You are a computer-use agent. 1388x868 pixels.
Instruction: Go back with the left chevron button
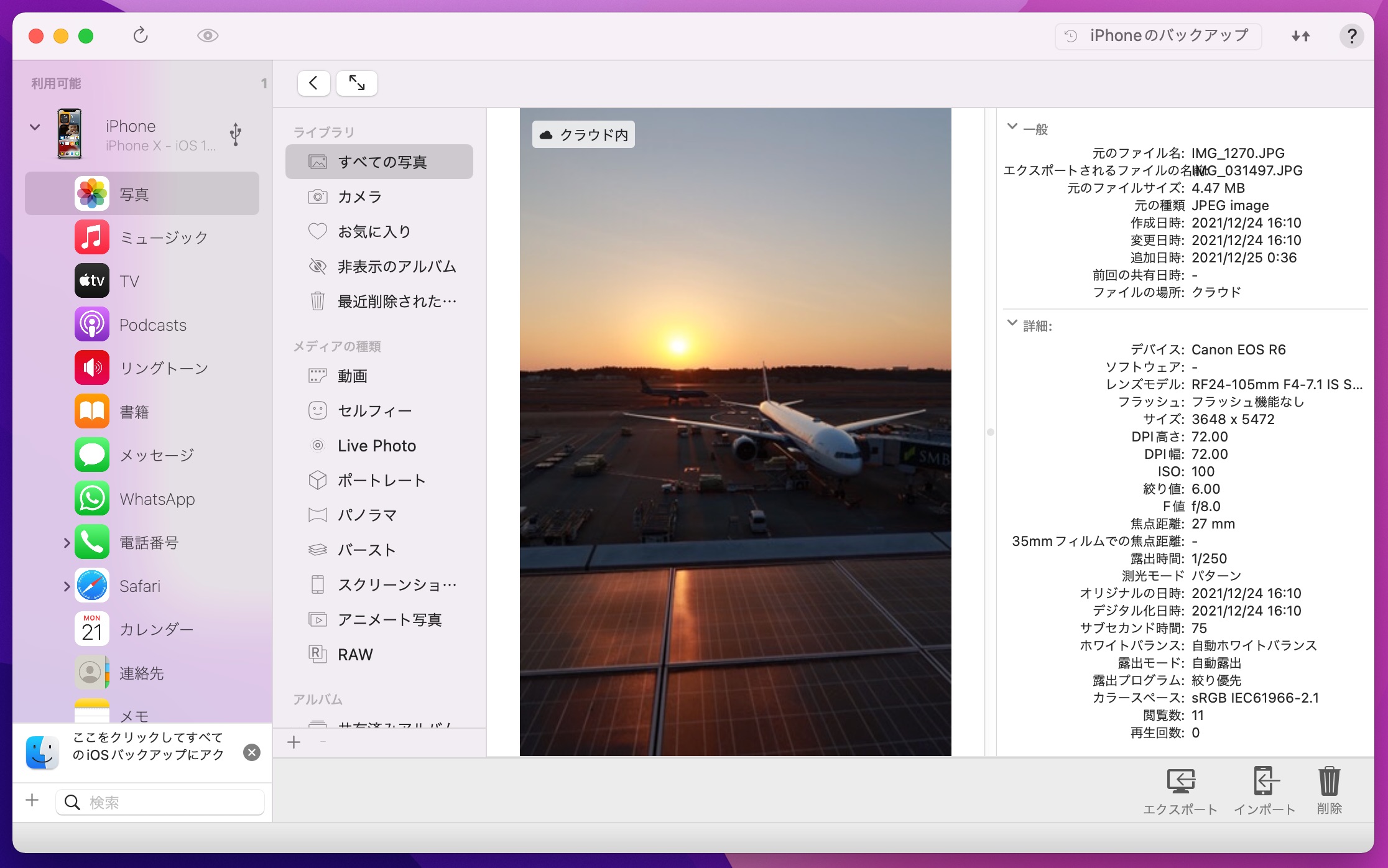pos(313,83)
